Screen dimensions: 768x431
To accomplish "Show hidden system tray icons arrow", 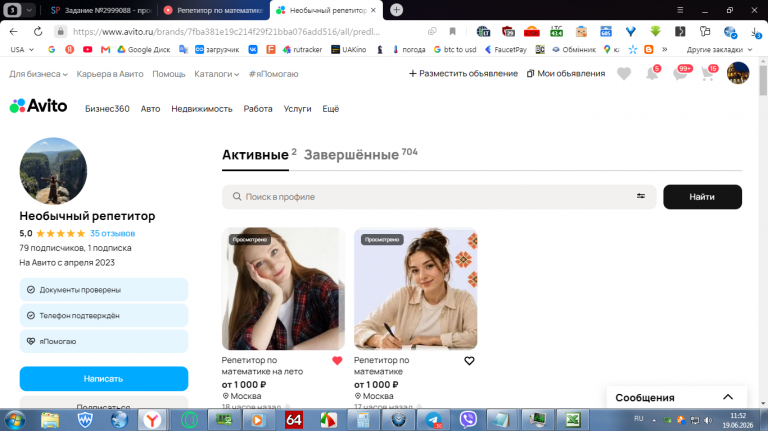I will click(x=654, y=420).
